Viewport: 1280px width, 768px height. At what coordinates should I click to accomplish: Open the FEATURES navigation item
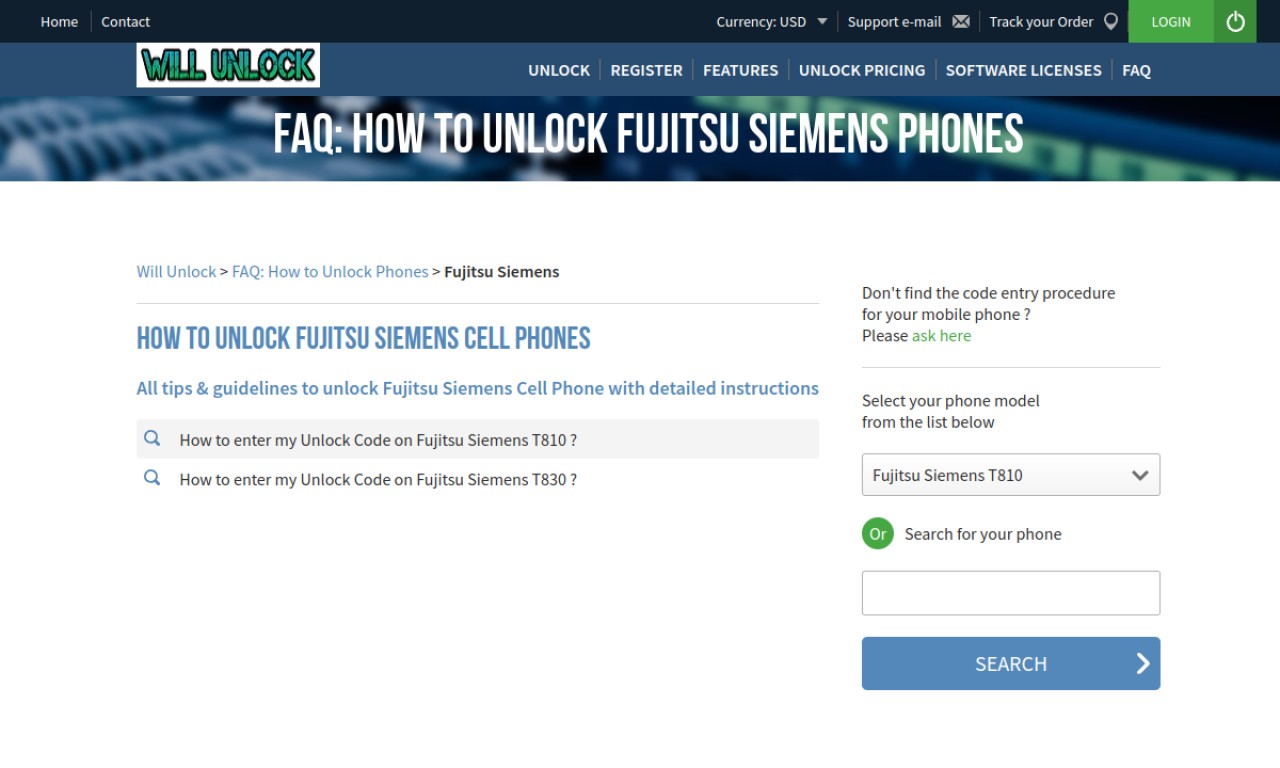coord(740,70)
